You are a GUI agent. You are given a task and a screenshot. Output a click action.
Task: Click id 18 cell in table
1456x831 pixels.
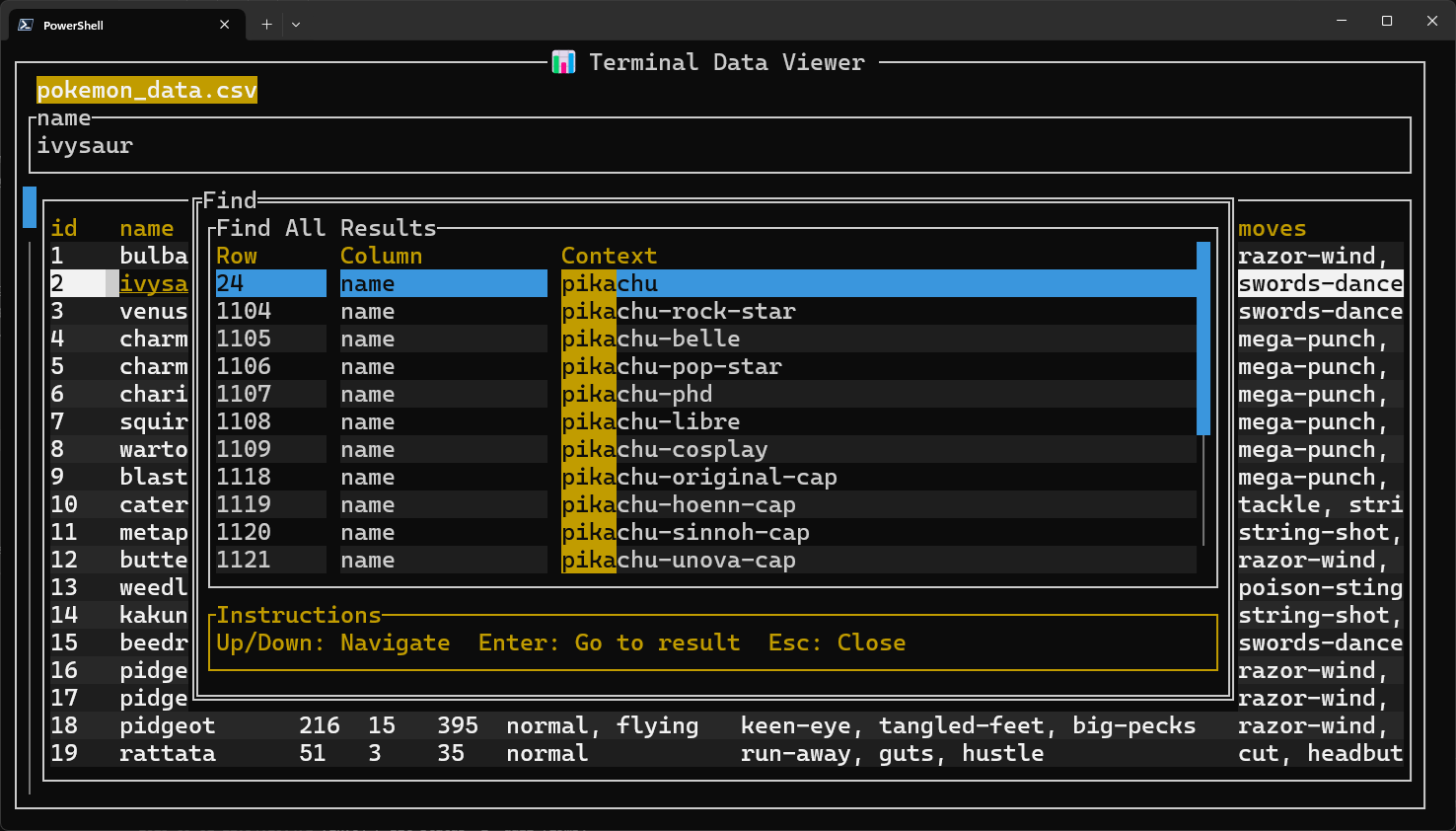pyautogui.click(x=64, y=725)
